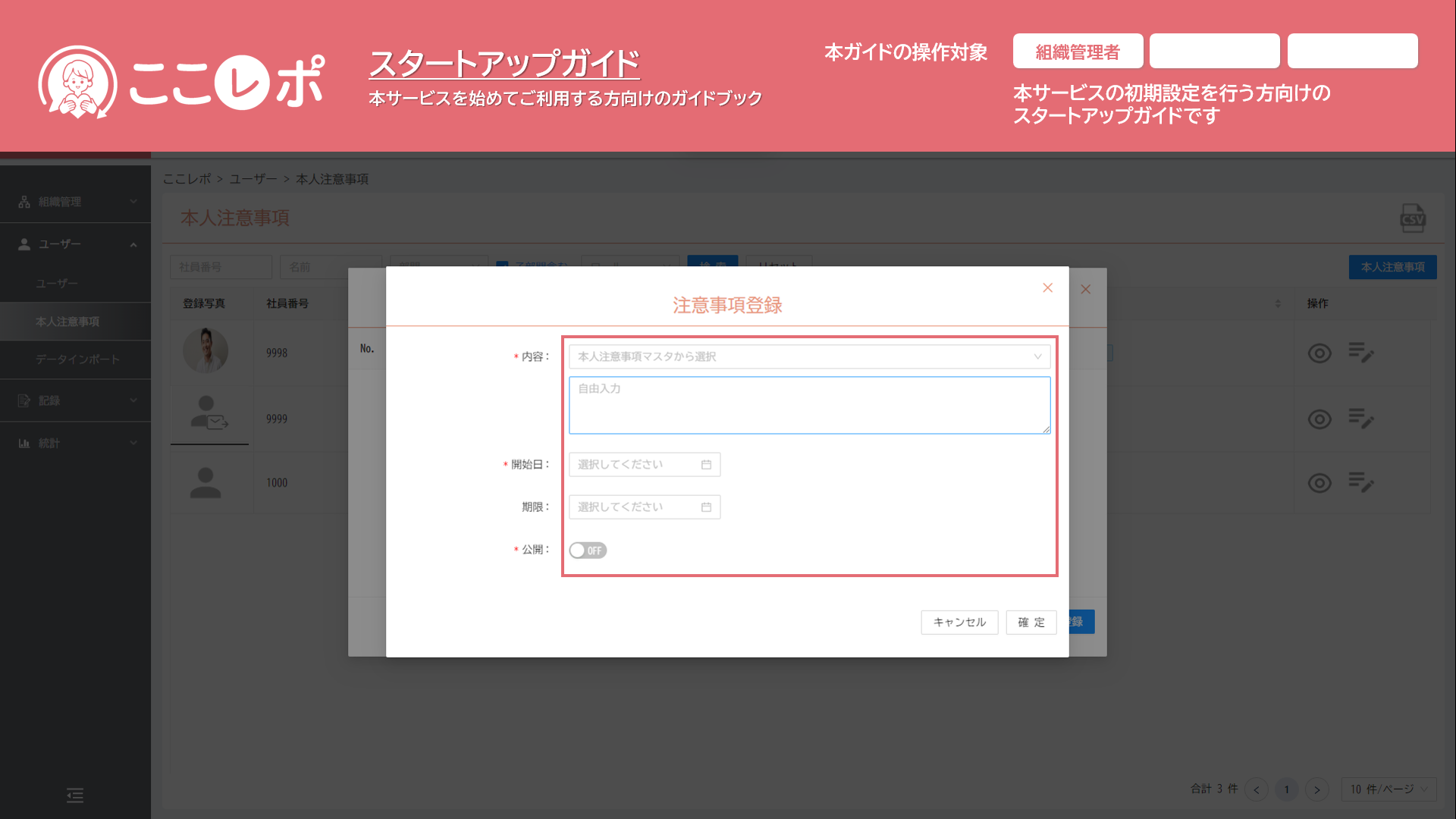Screen dimensions: 1456x819
Task: Click eye icon for employee 9999
Action: tap(1319, 419)
